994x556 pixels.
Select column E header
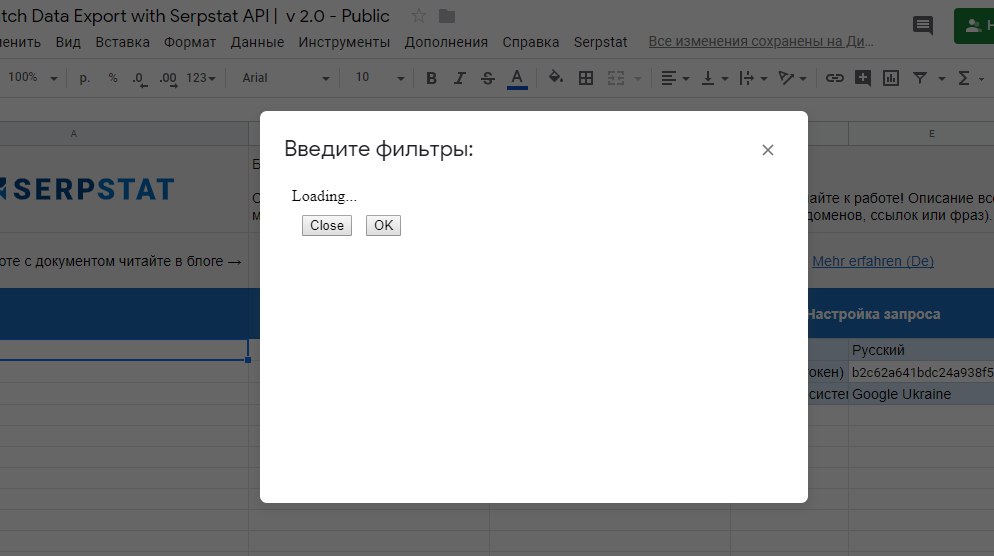tap(921, 134)
